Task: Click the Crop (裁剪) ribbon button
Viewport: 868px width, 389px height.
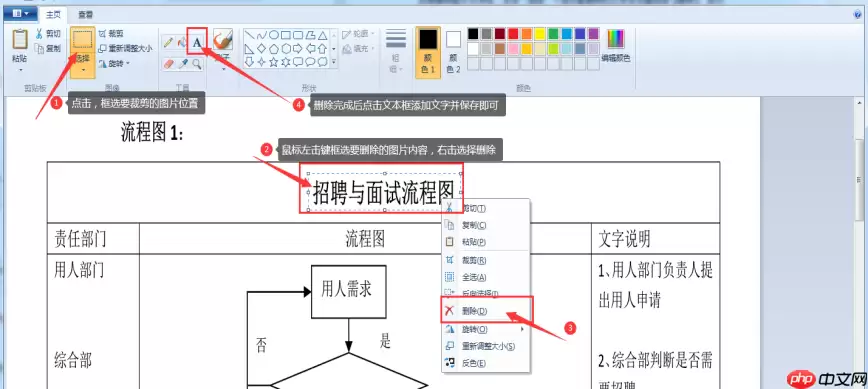Action: 111,34
